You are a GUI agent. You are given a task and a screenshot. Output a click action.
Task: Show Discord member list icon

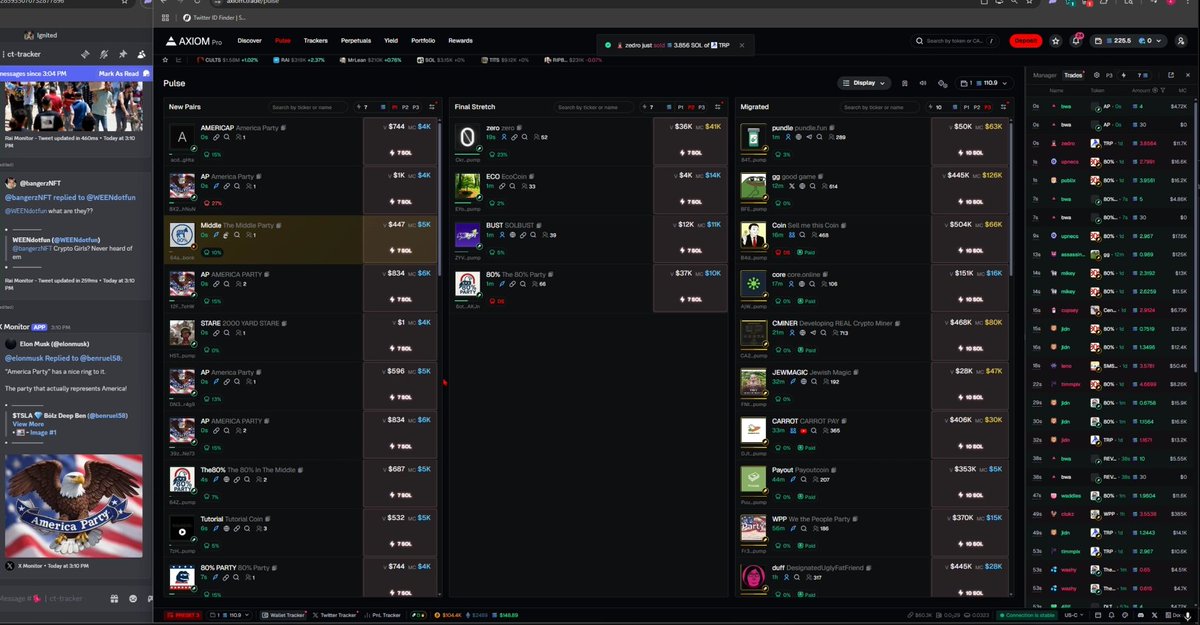pyautogui.click(x=142, y=53)
